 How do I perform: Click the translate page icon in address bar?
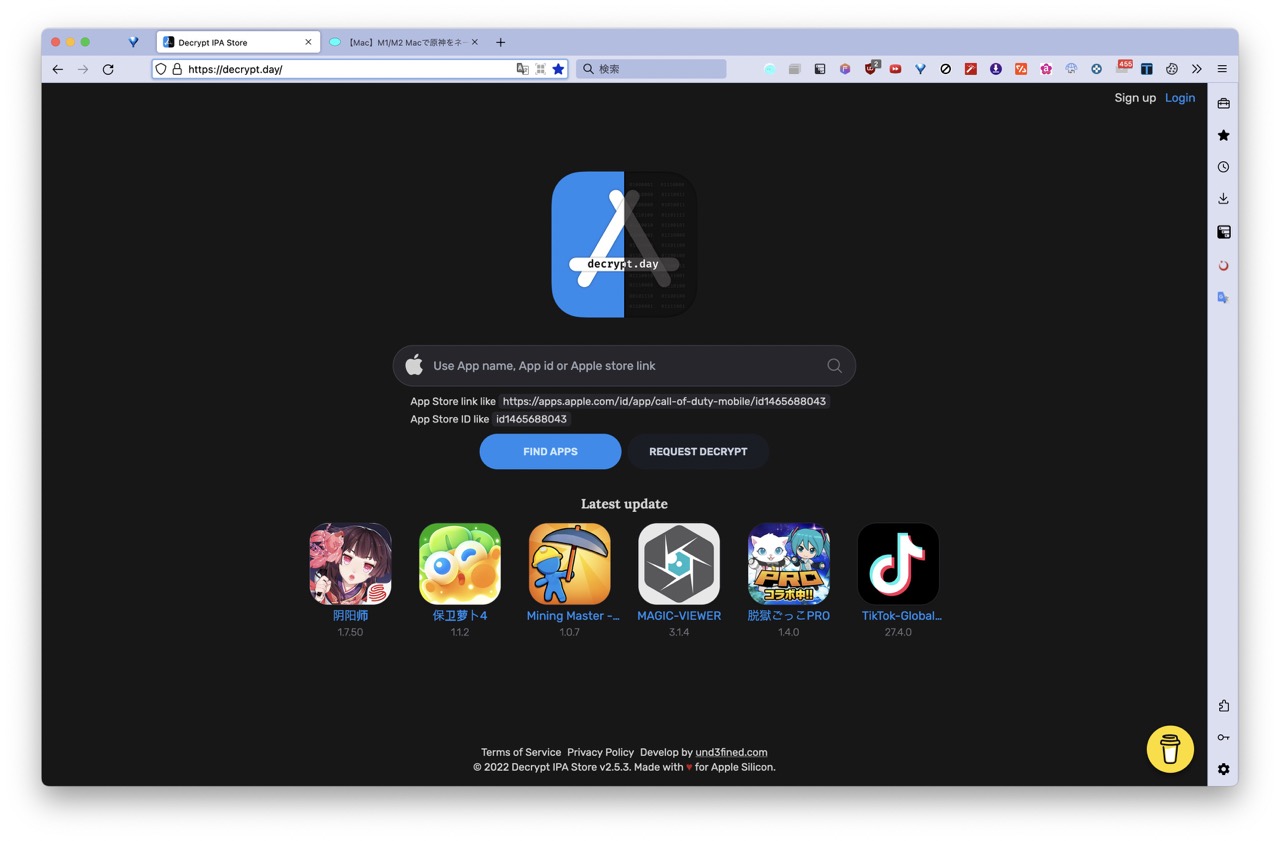(522, 69)
